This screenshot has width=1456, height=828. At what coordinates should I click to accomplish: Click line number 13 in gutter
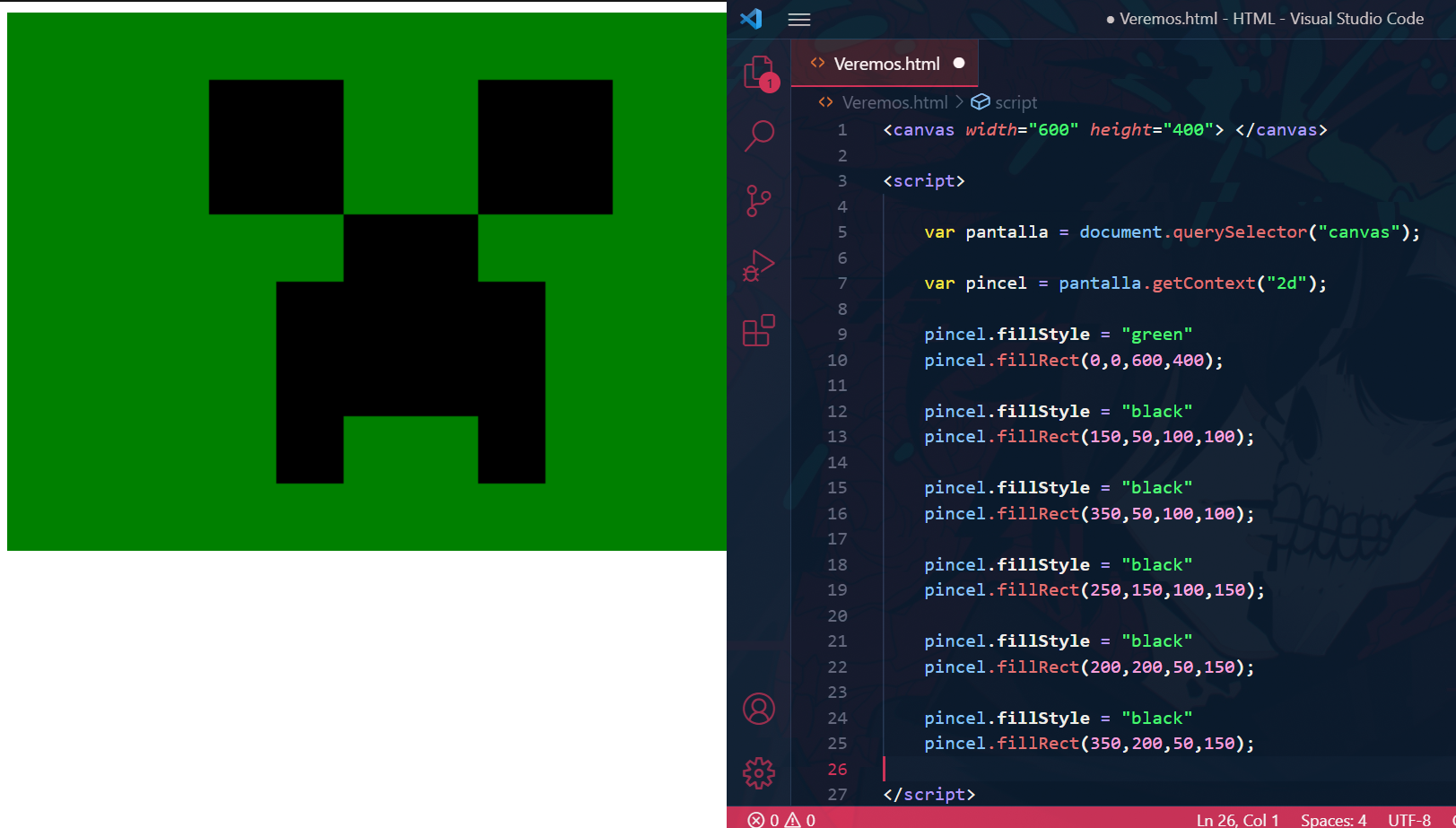point(837,437)
